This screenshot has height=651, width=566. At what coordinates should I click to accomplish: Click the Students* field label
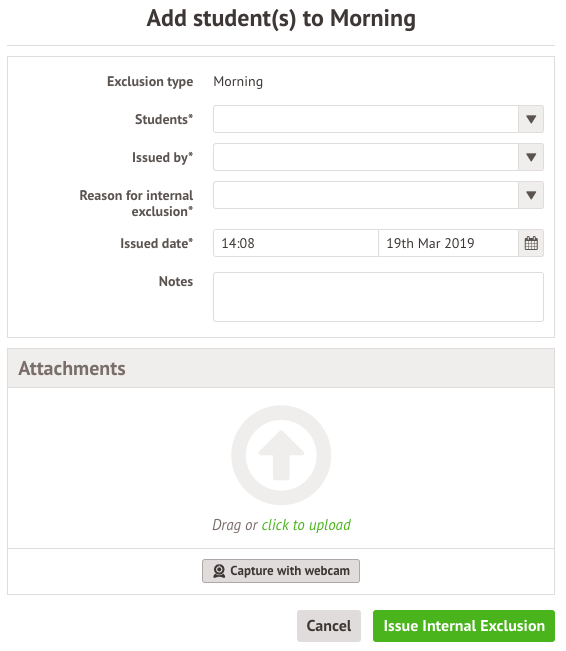click(164, 119)
